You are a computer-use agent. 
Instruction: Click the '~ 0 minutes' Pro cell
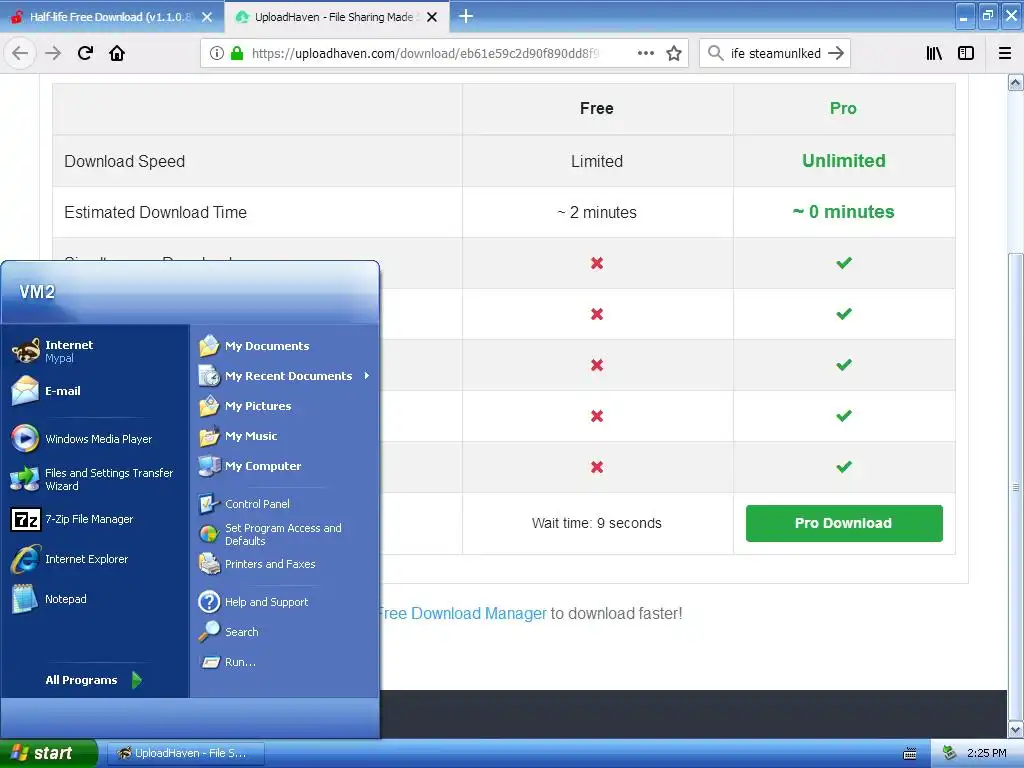click(844, 212)
